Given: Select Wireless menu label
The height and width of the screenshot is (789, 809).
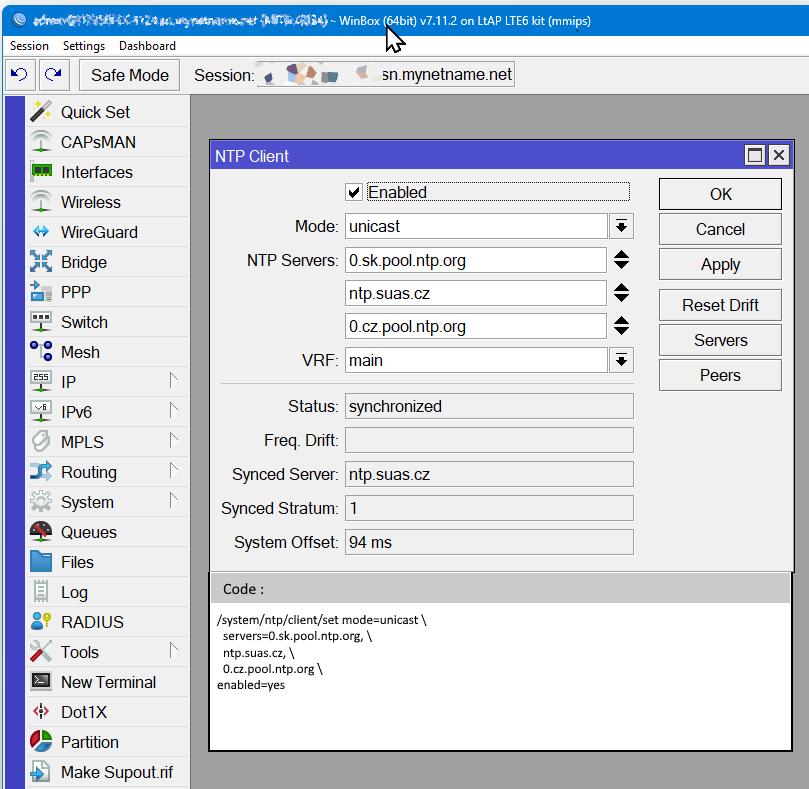Looking at the screenshot, I should tap(91, 202).
